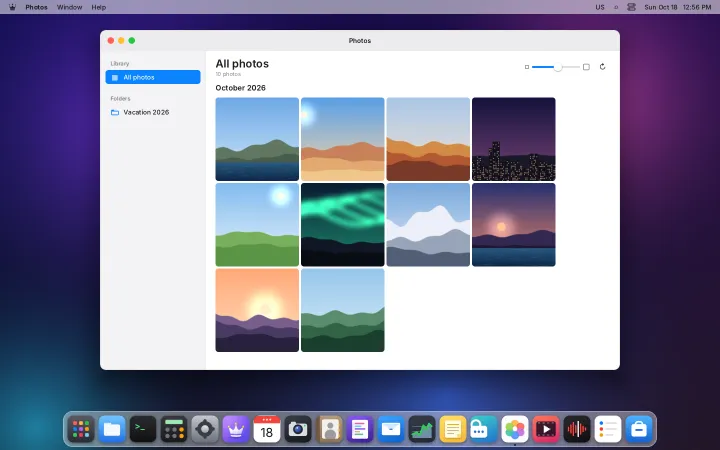Click the small thumbnail size icon
Viewport: 720px width, 450px height.
tap(527, 67)
